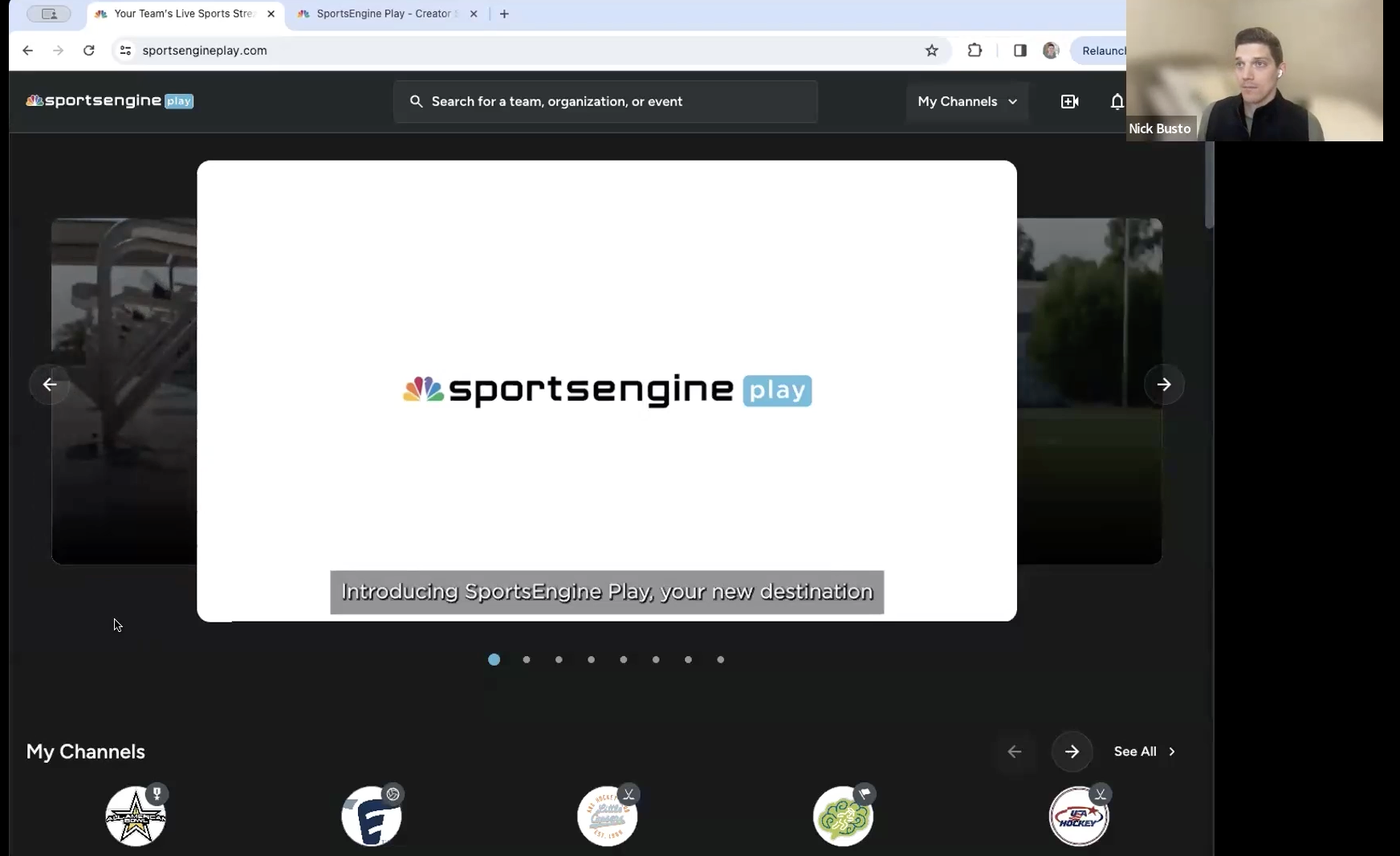Switch to the SportsEngine Play - Creator tab

pyautogui.click(x=384, y=14)
